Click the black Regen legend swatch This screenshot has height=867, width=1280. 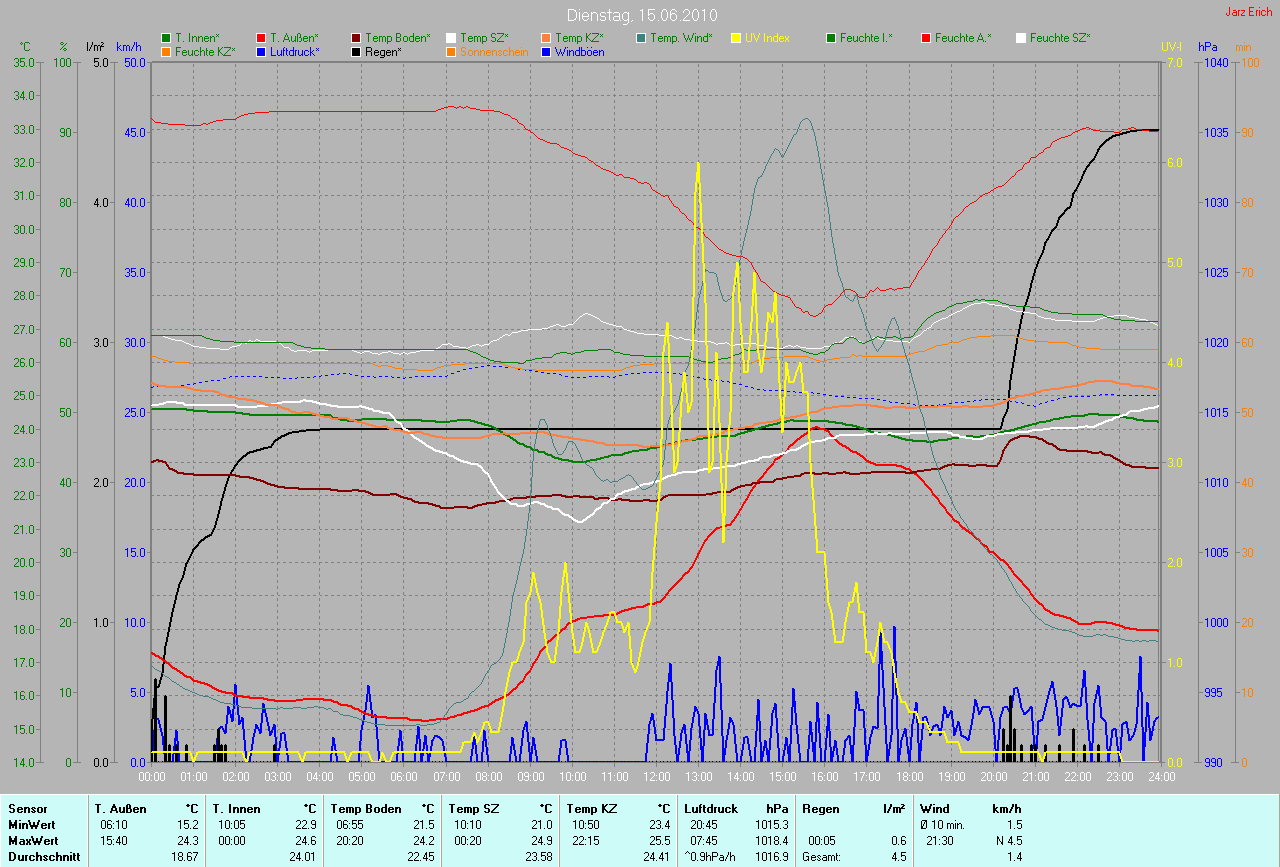356,51
